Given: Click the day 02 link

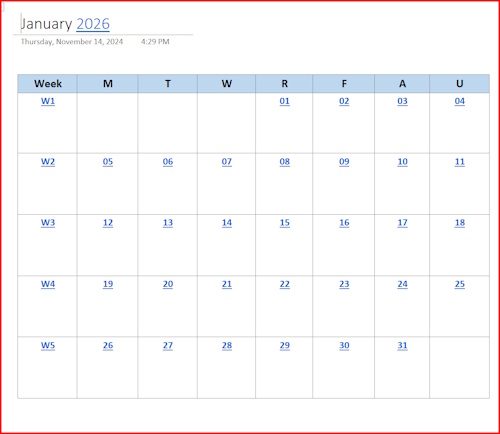Looking at the screenshot, I should 344,101.
